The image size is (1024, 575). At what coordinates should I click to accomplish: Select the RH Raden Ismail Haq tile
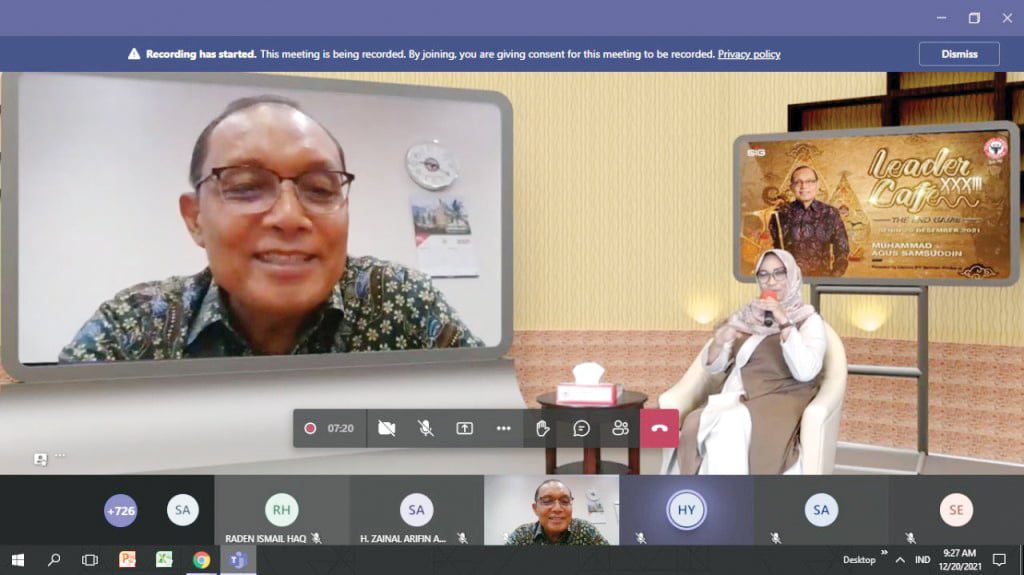282,510
